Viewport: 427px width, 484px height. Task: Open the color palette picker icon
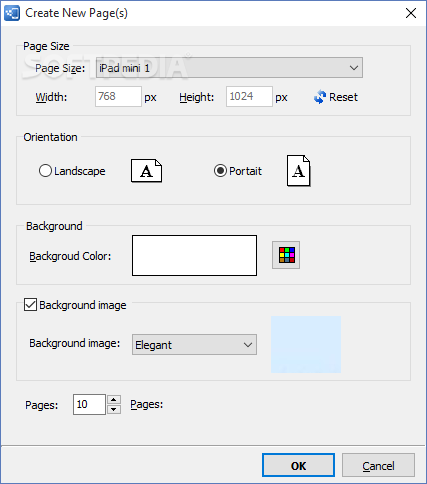click(x=286, y=255)
